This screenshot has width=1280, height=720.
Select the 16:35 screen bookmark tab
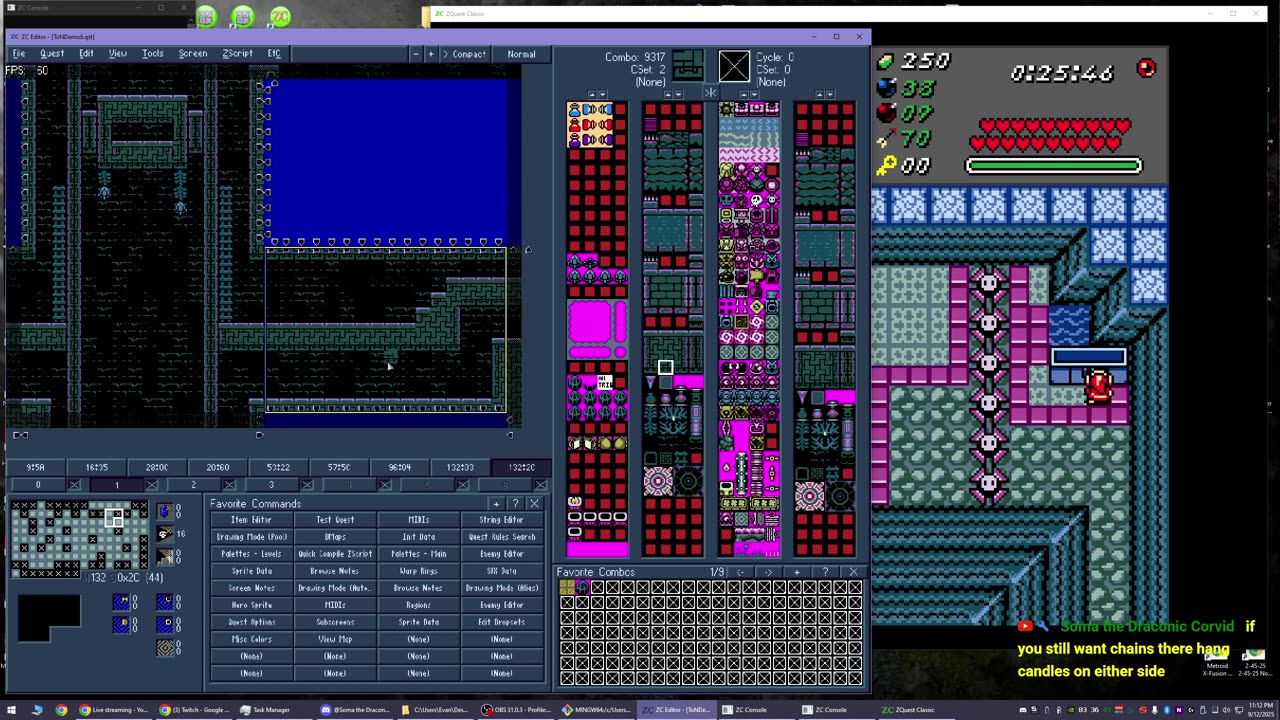click(97, 467)
